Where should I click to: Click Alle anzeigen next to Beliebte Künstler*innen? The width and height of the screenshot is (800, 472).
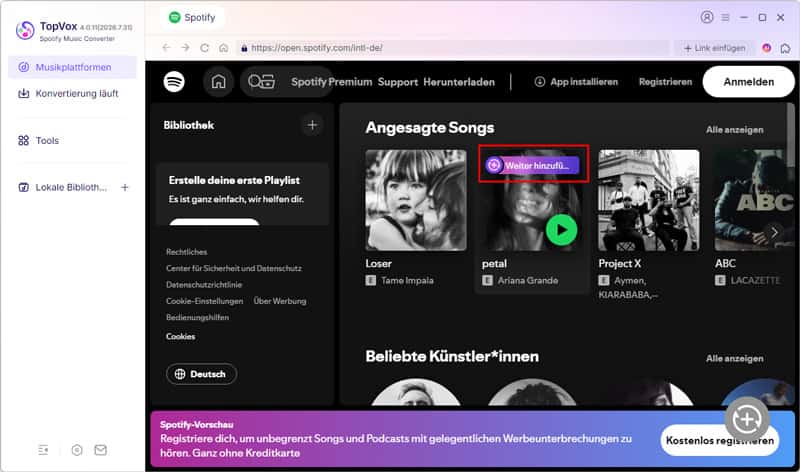[735, 359]
